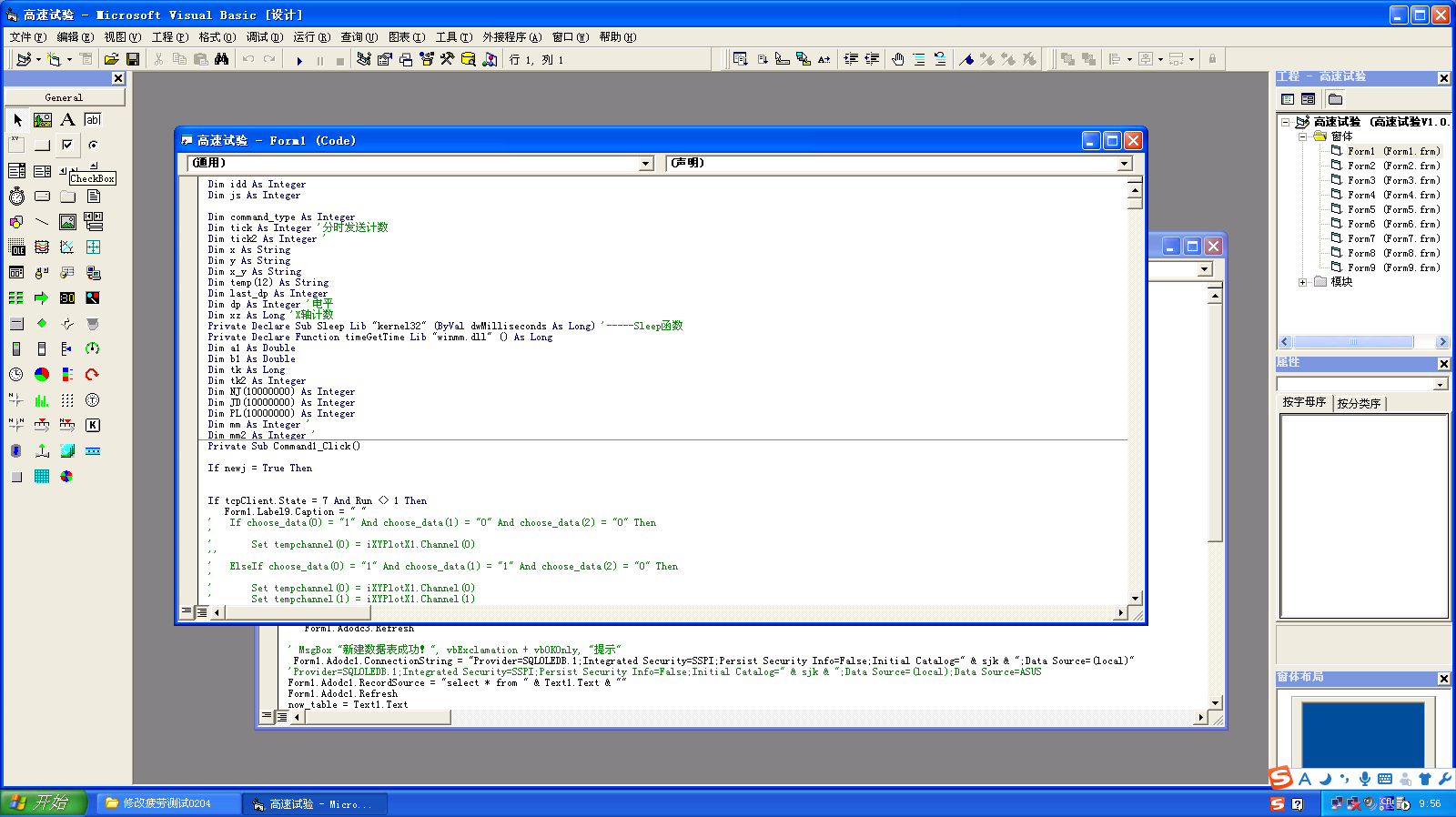
Task: Click the Save Project toolbar icon
Action: pyautogui.click(x=133, y=59)
